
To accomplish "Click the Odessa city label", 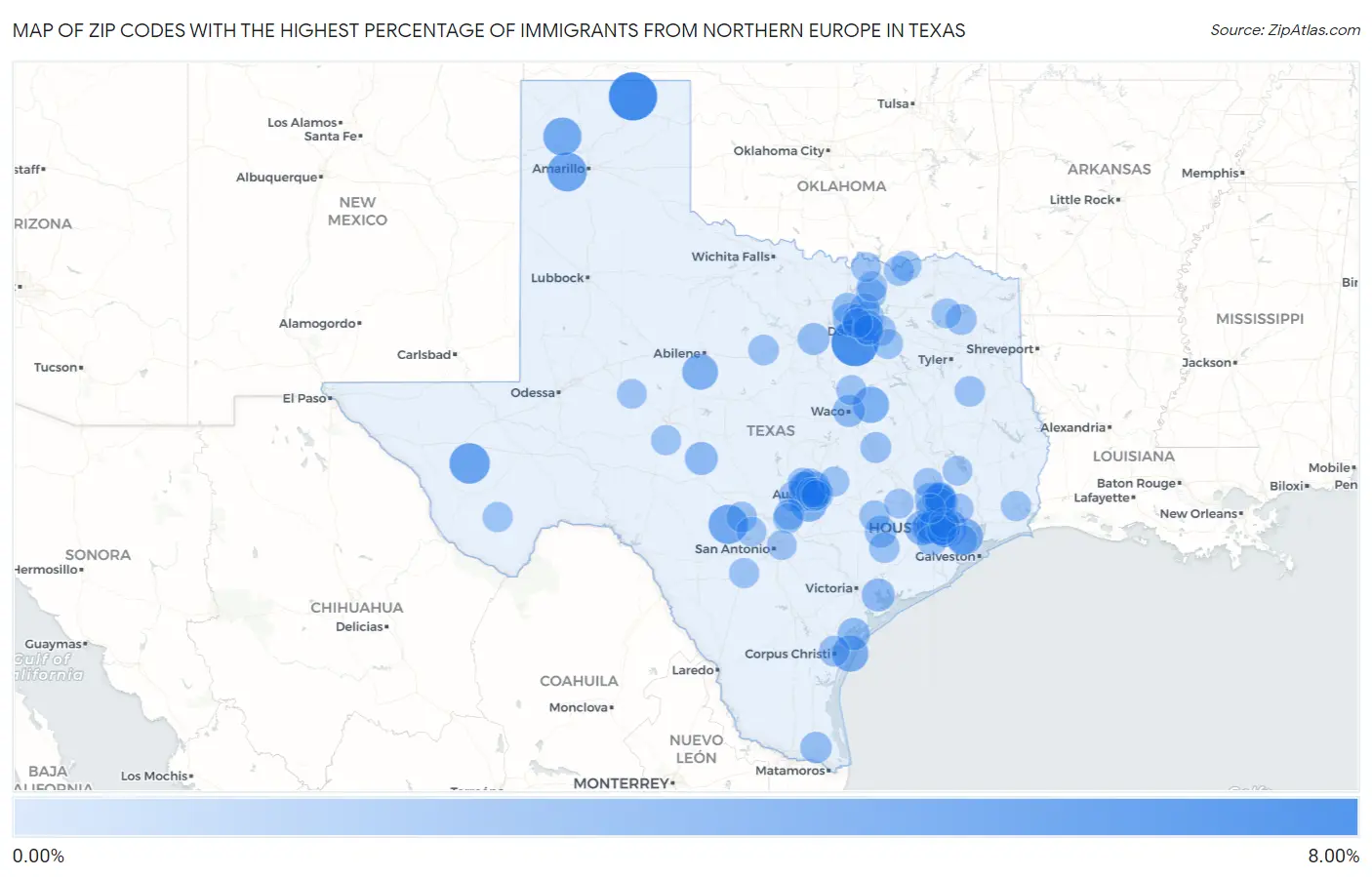I will click(533, 393).
